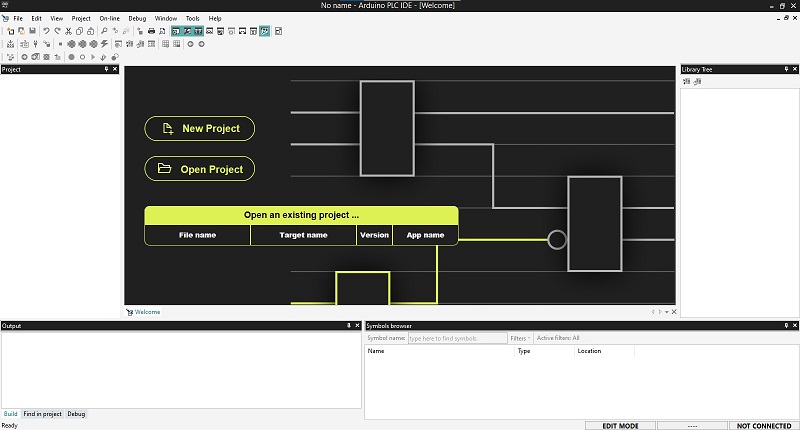Viewport: 800px width, 430px height.
Task: Click the run triangle debug toolbar icon
Action: (x=93, y=57)
